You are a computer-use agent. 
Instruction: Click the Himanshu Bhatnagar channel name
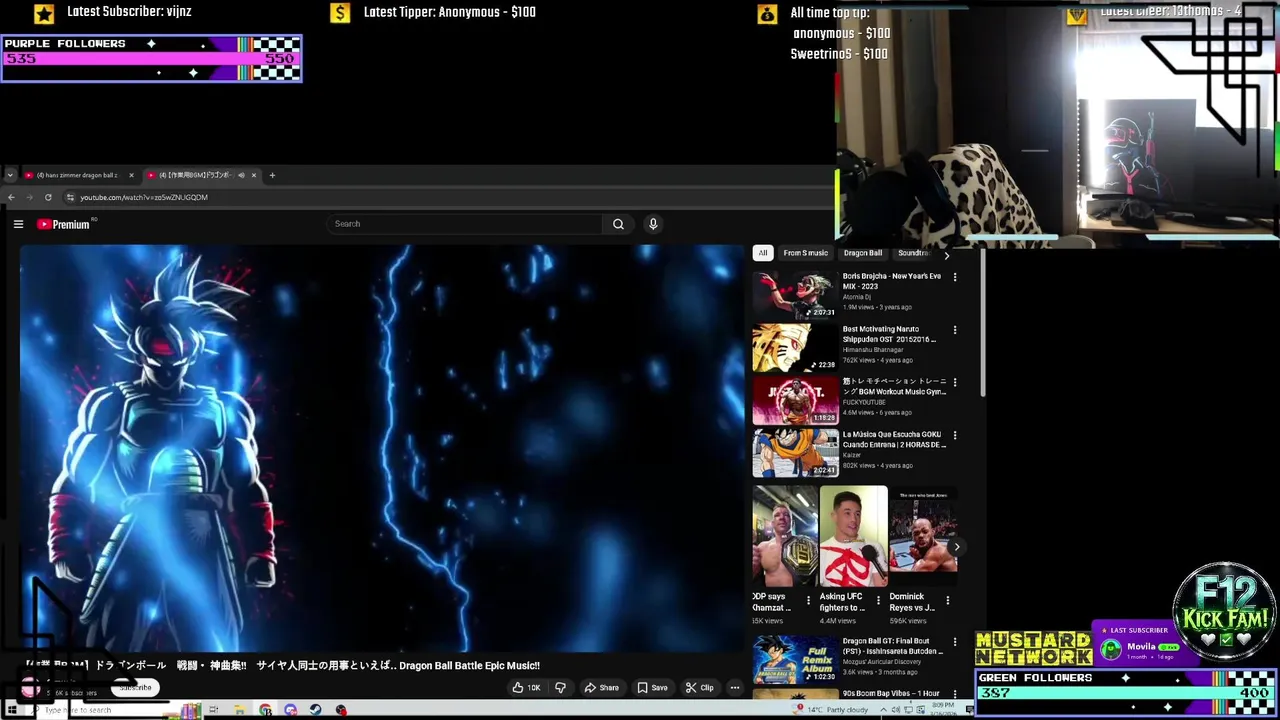click(872, 350)
